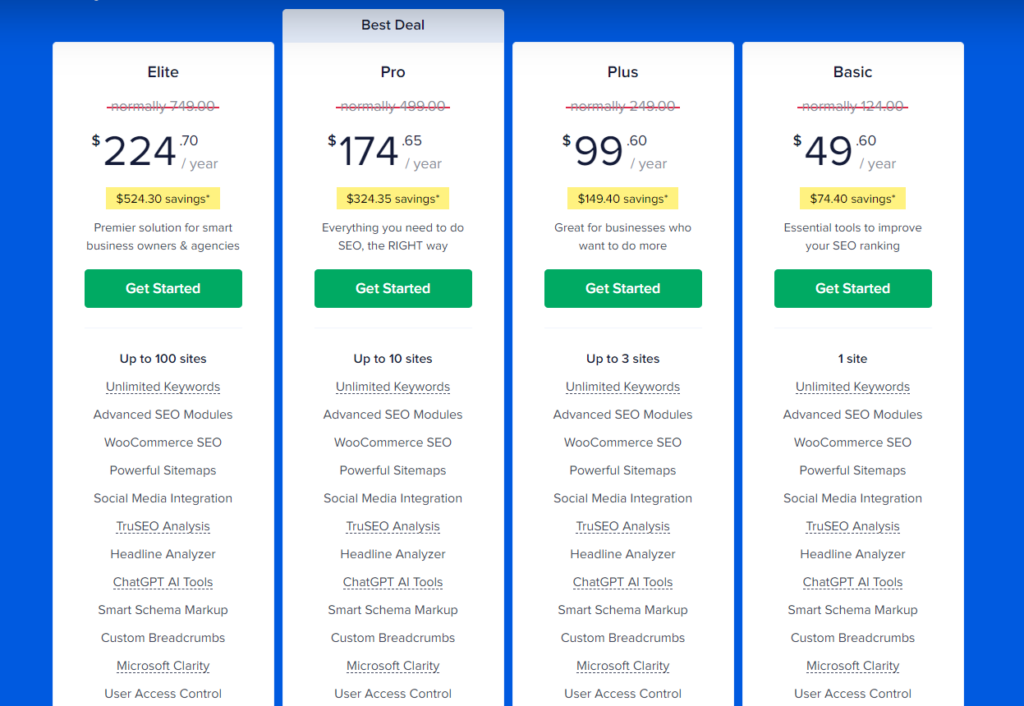
Task: Click the $524.30 savings badge
Action: 162,198
